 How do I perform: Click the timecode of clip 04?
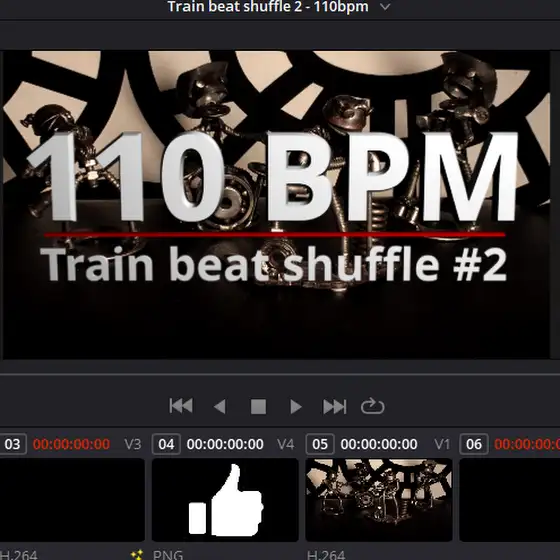[x=225, y=444]
